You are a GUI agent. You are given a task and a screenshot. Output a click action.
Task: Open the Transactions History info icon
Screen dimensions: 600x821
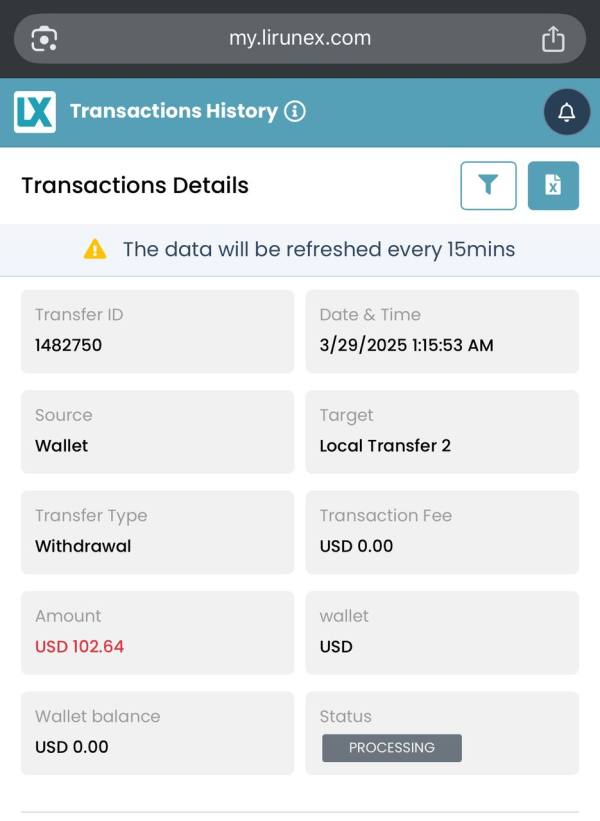click(294, 111)
